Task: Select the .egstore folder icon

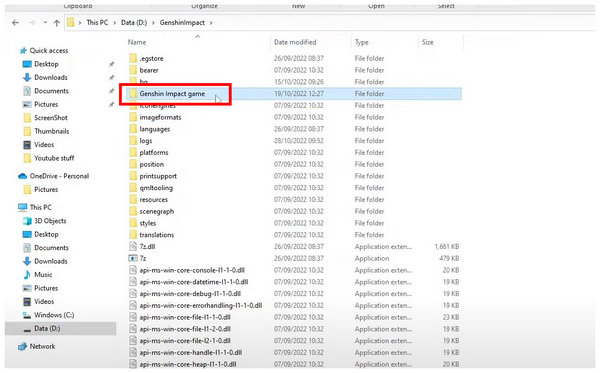Action: [133, 58]
